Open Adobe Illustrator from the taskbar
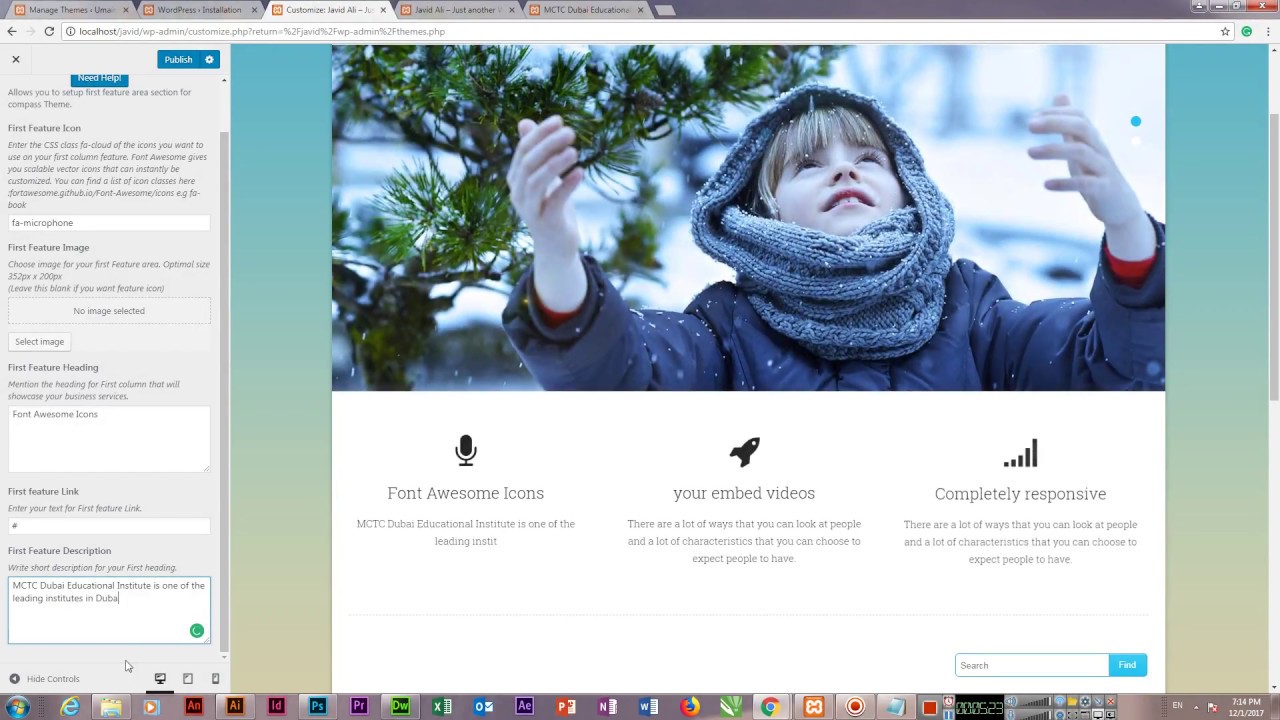 235,706
